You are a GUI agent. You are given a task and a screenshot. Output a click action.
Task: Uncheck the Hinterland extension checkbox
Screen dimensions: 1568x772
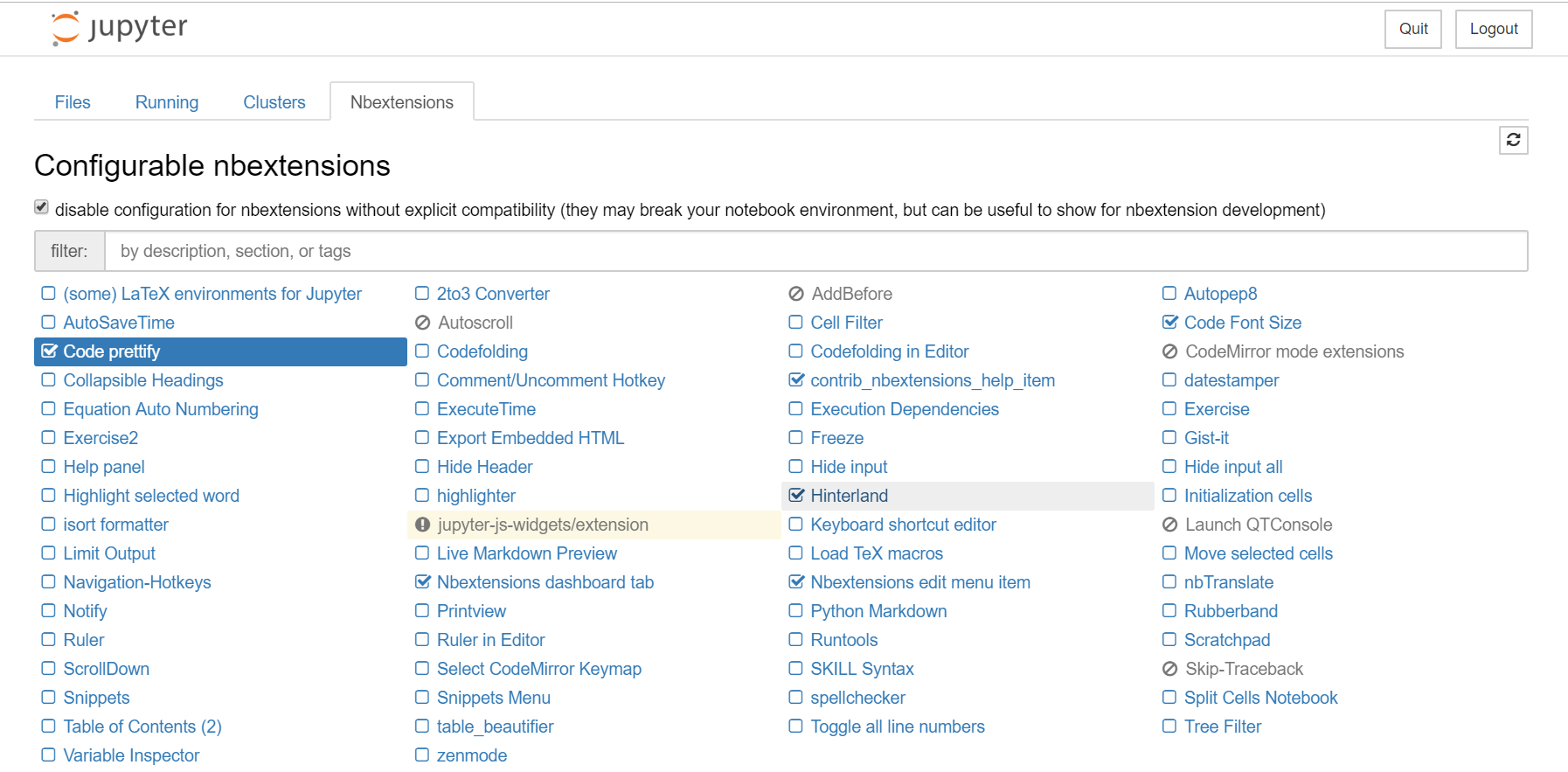[x=796, y=496]
